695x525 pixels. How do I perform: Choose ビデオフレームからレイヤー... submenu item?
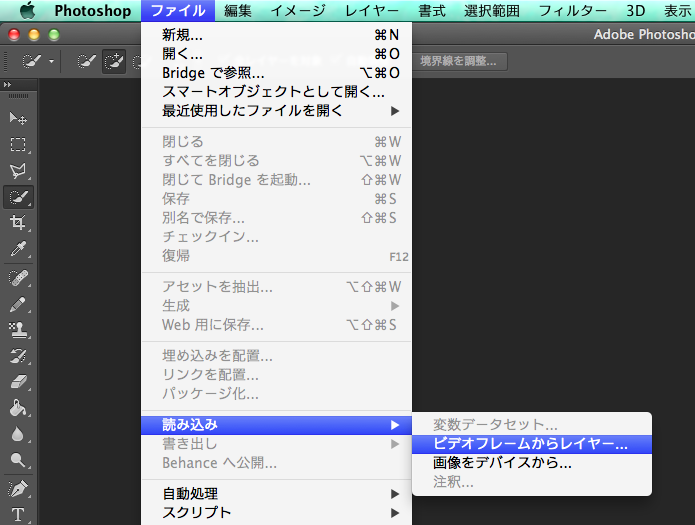tap(532, 444)
